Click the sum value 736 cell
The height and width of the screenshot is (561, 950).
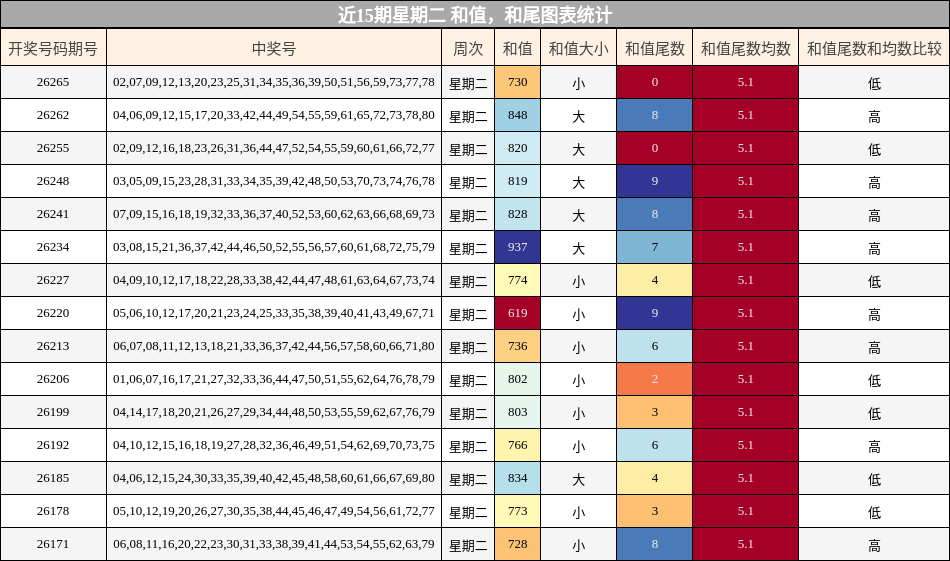(517, 347)
